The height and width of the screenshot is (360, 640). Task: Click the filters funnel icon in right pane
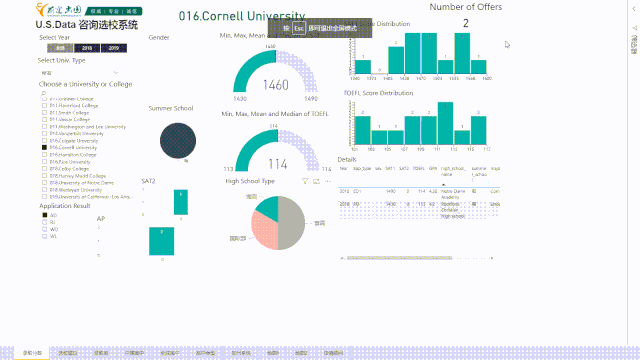coord(634,28)
